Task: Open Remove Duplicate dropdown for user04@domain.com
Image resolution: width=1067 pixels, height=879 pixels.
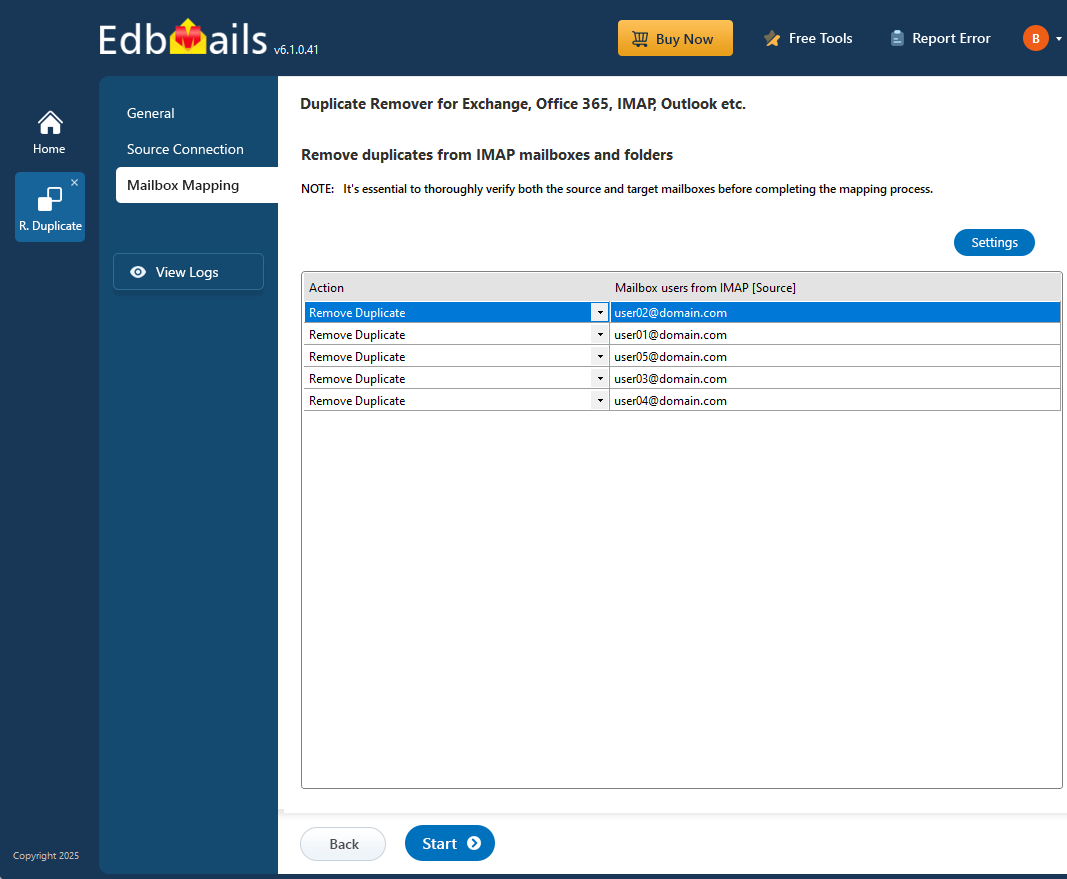Action: pyautogui.click(x=600, y=400)
